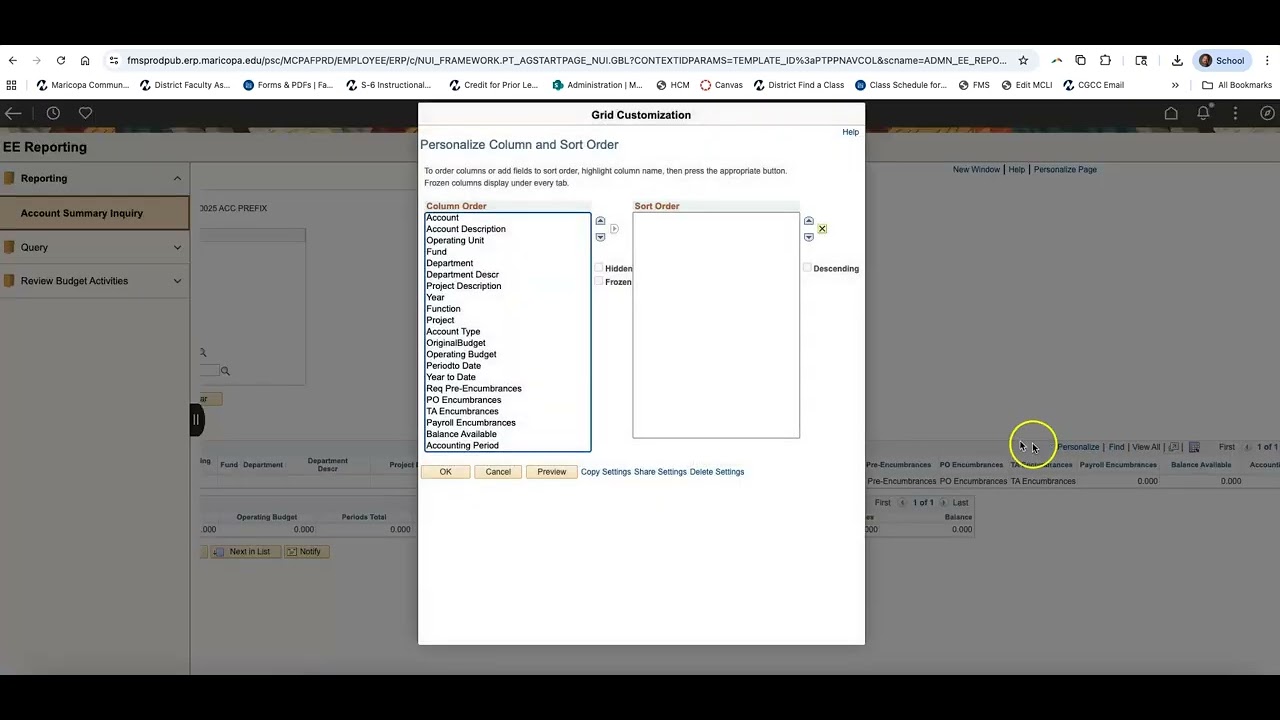The height and width of the screenshot is (720, 1280).
Task: Select Fund in Column Order list
Action: tap(508, 252)
